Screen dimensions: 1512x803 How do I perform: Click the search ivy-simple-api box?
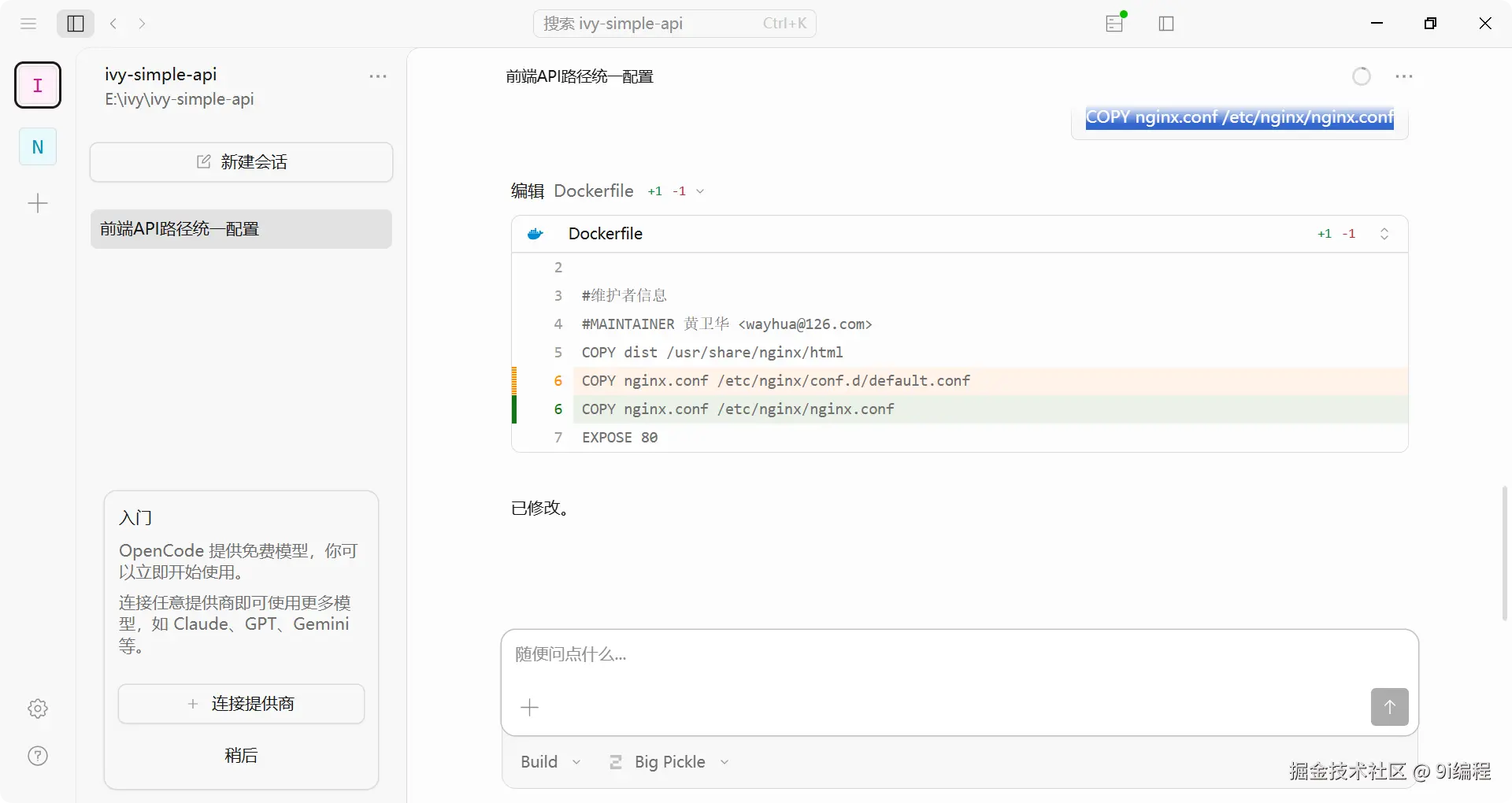click(675, 24)
